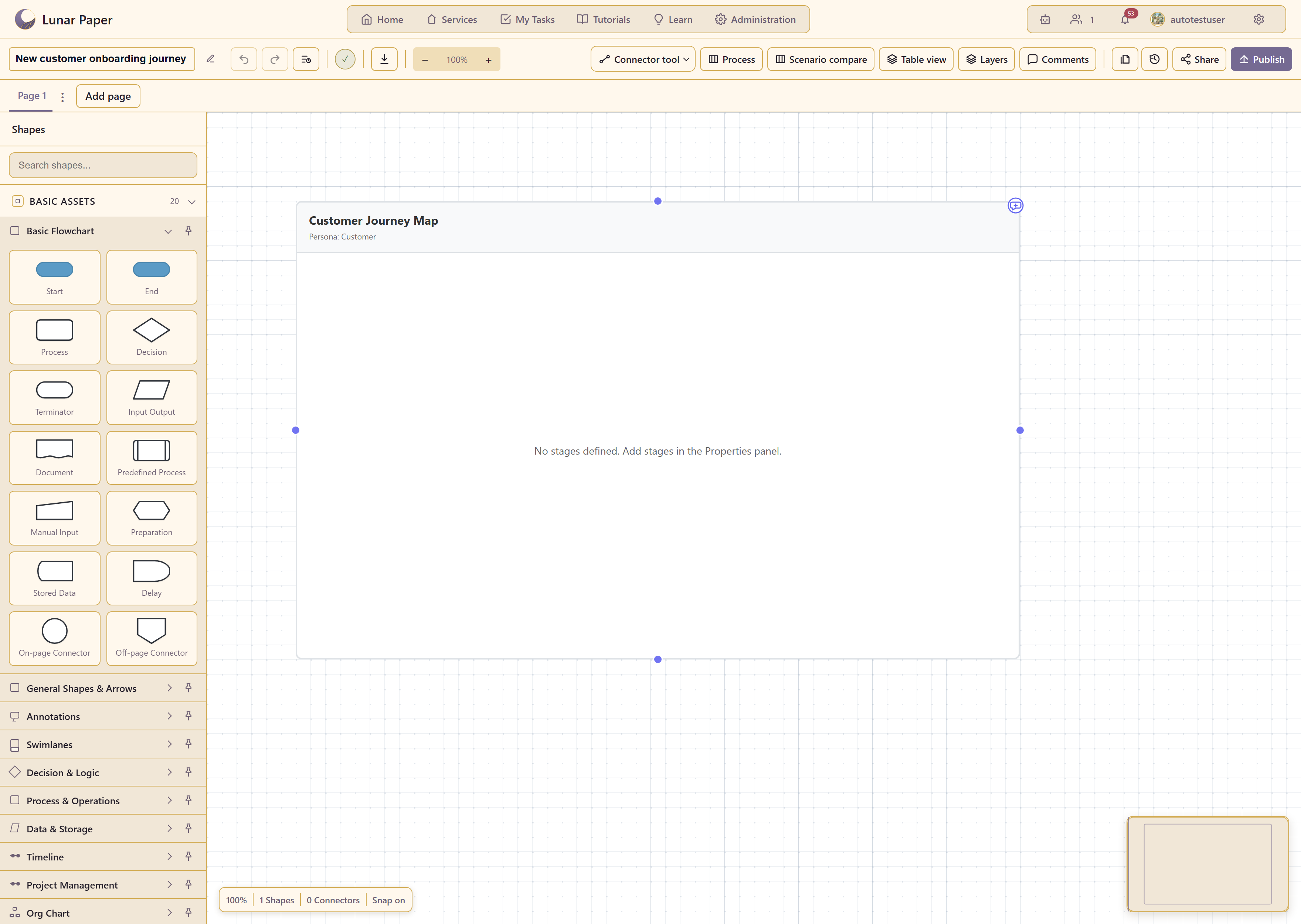Select the Delay shape
Screen dimensions: 1301x924
(x=152, y=578)
